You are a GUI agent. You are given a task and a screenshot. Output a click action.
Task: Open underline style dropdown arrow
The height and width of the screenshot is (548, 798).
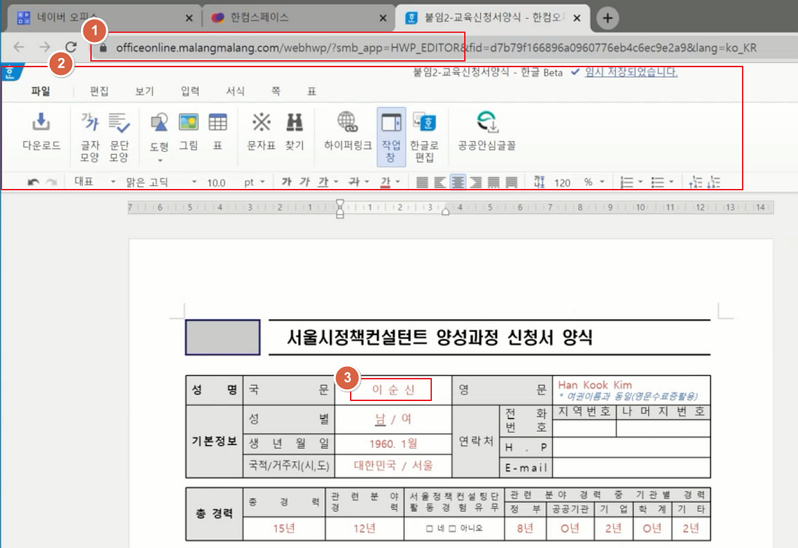[x=336, y=182]
